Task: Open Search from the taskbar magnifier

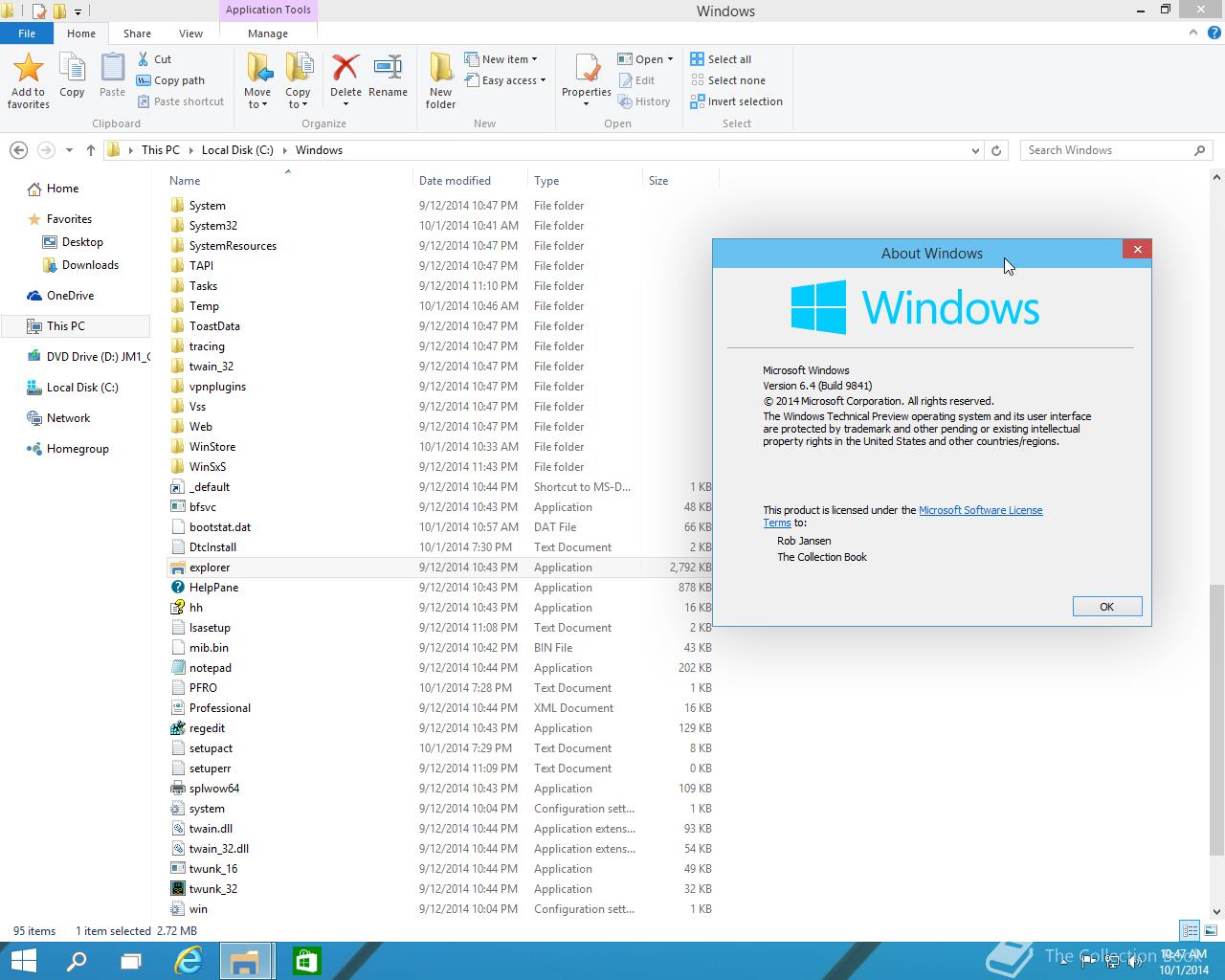Action: point(77,961)
